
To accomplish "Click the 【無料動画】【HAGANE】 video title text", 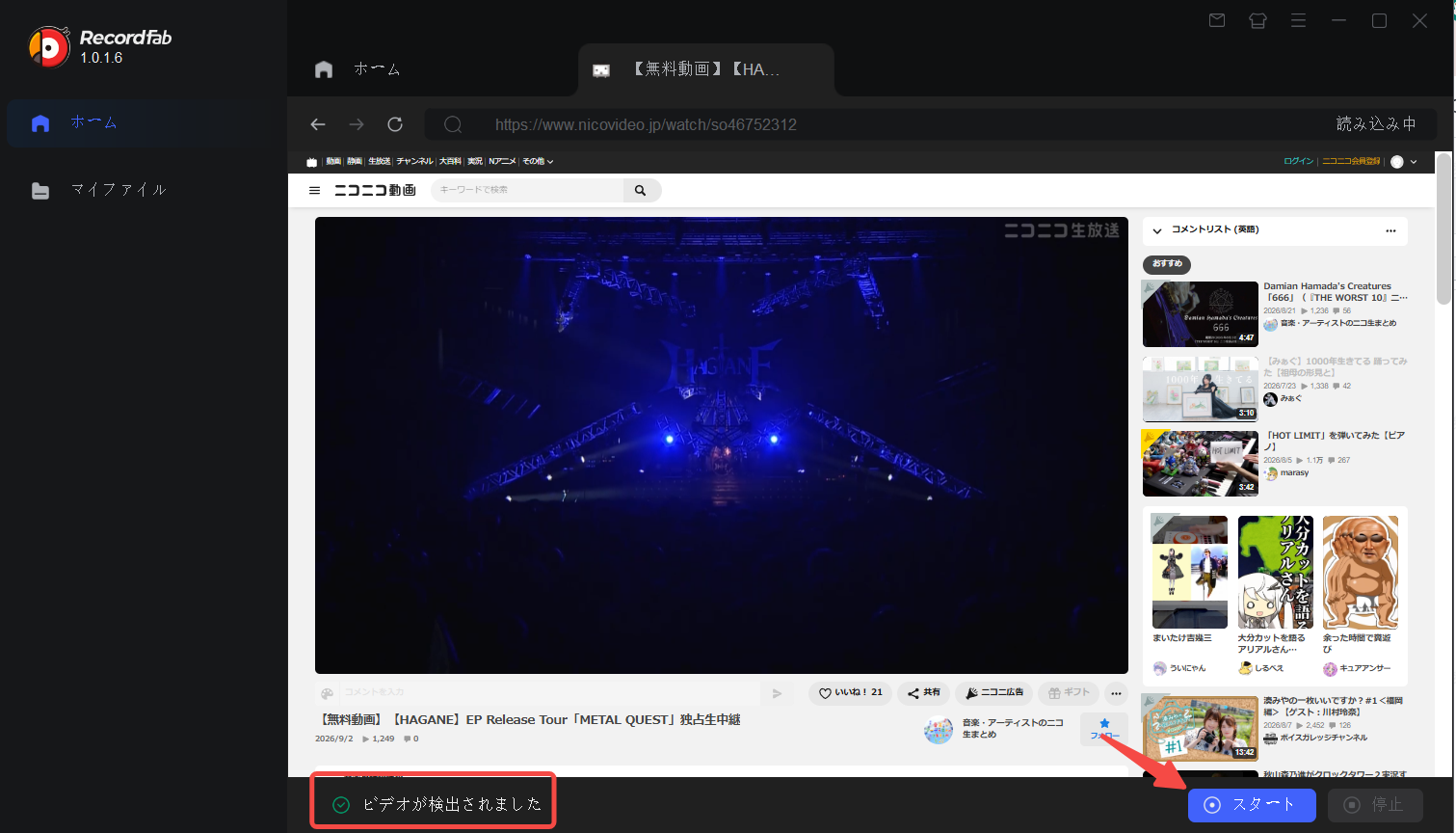I will coord(528,720).
